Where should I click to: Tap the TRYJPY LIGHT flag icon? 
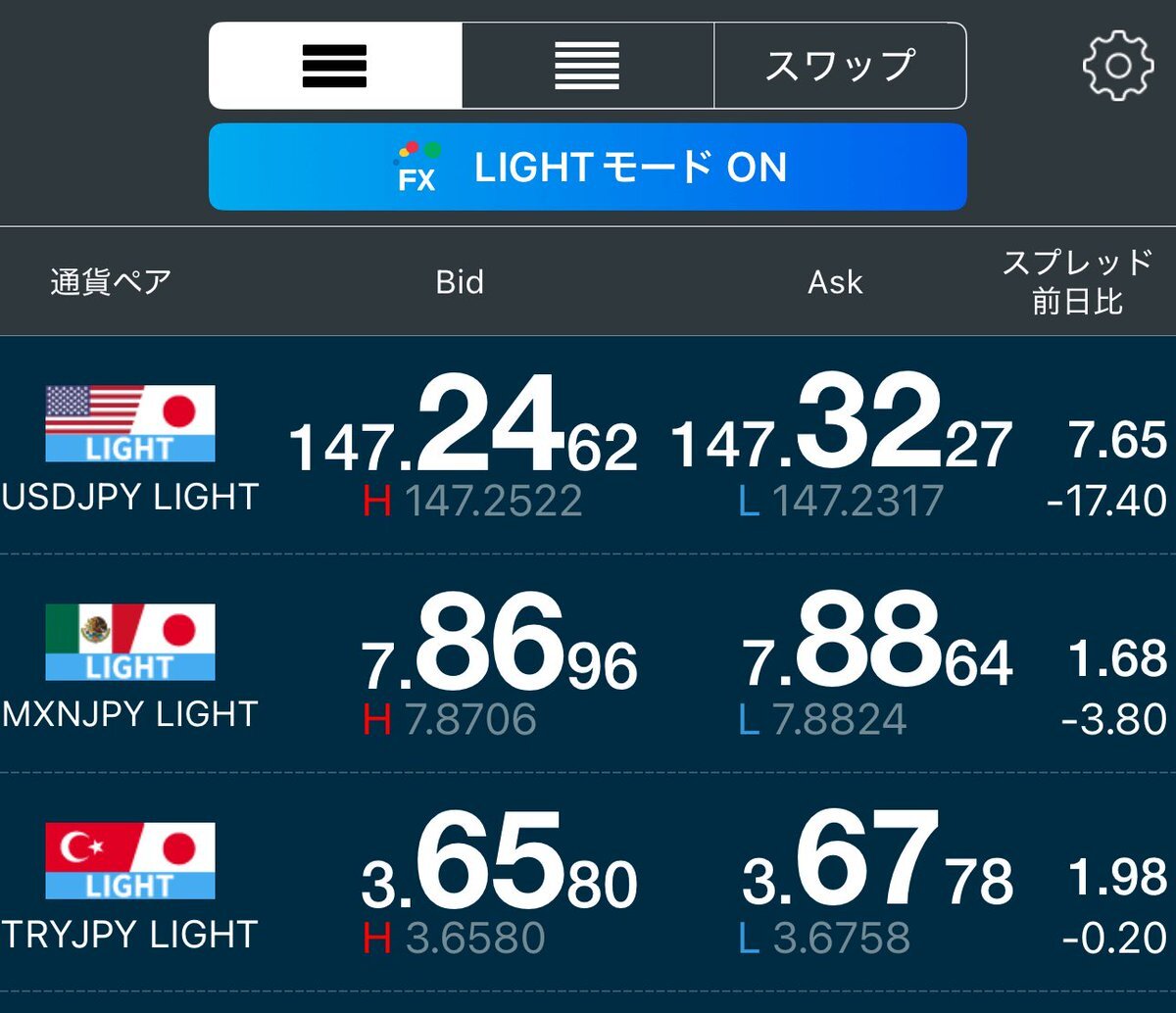click(x=130, y=860)
